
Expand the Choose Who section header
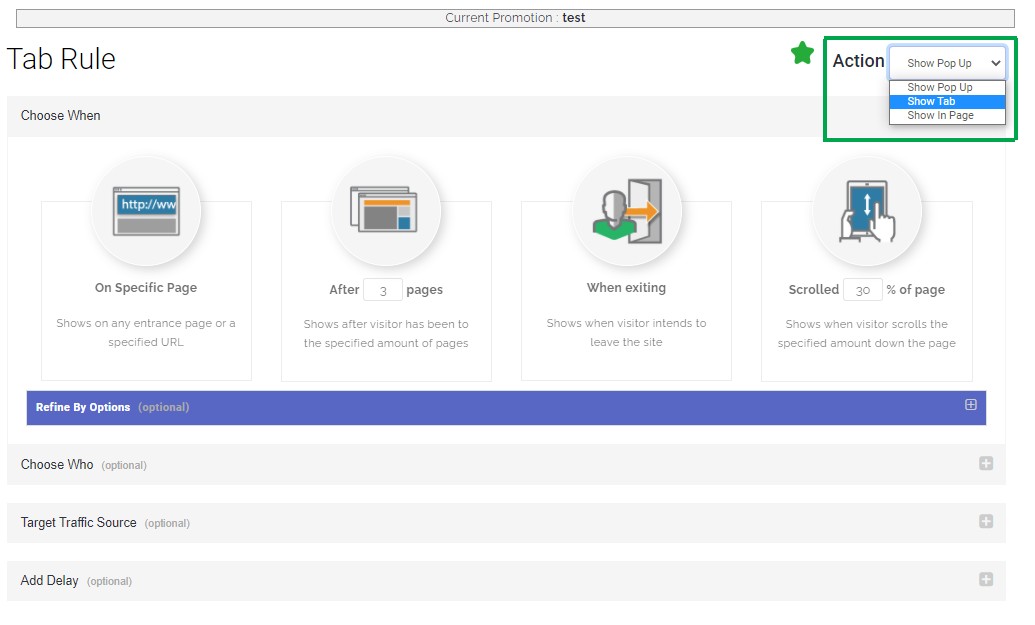click(58, 465)
